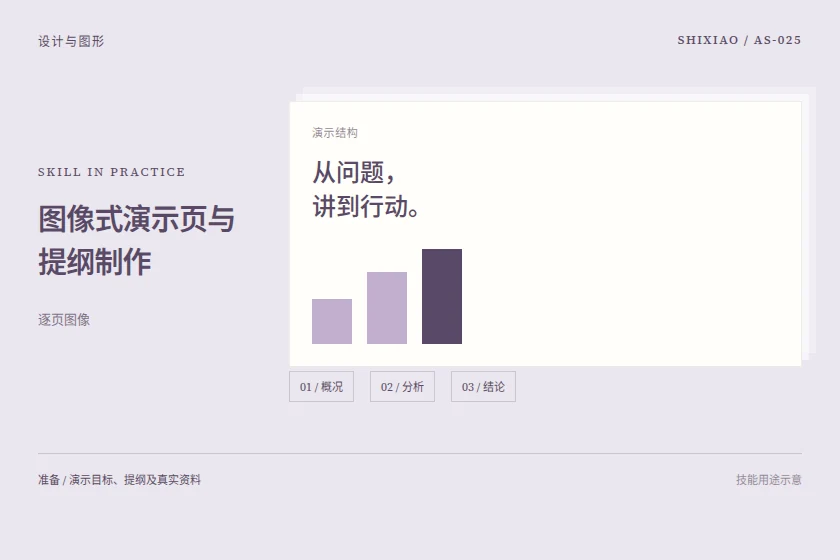Click the 从问题，讲到行动。 headline
This screenshot has height=560, width=840.
366,189
